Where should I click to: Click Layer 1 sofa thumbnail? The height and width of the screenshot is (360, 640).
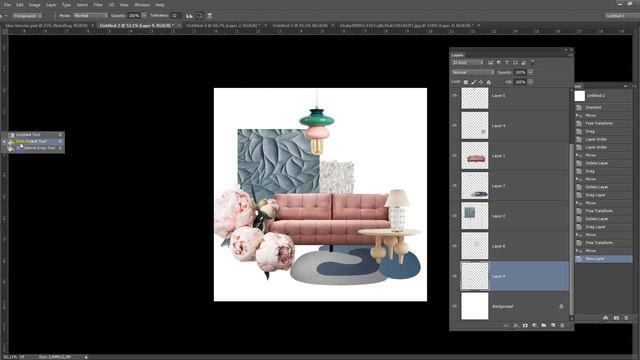click(475, 156)
